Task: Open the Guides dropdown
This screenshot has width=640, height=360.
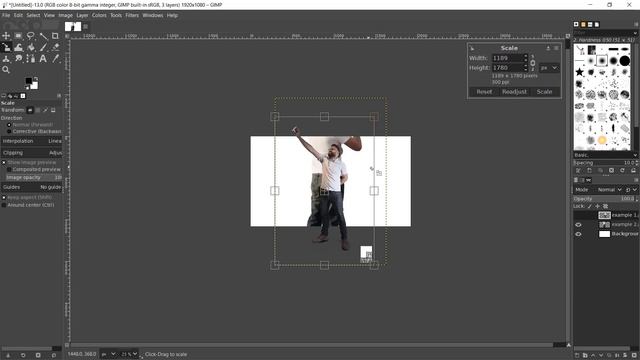Action: (31, 187)
